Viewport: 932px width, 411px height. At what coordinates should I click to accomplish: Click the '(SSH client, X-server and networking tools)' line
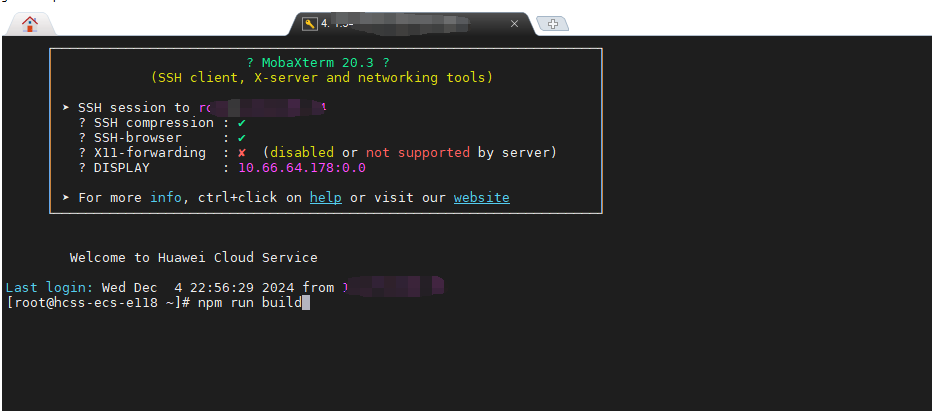[322, 77]
